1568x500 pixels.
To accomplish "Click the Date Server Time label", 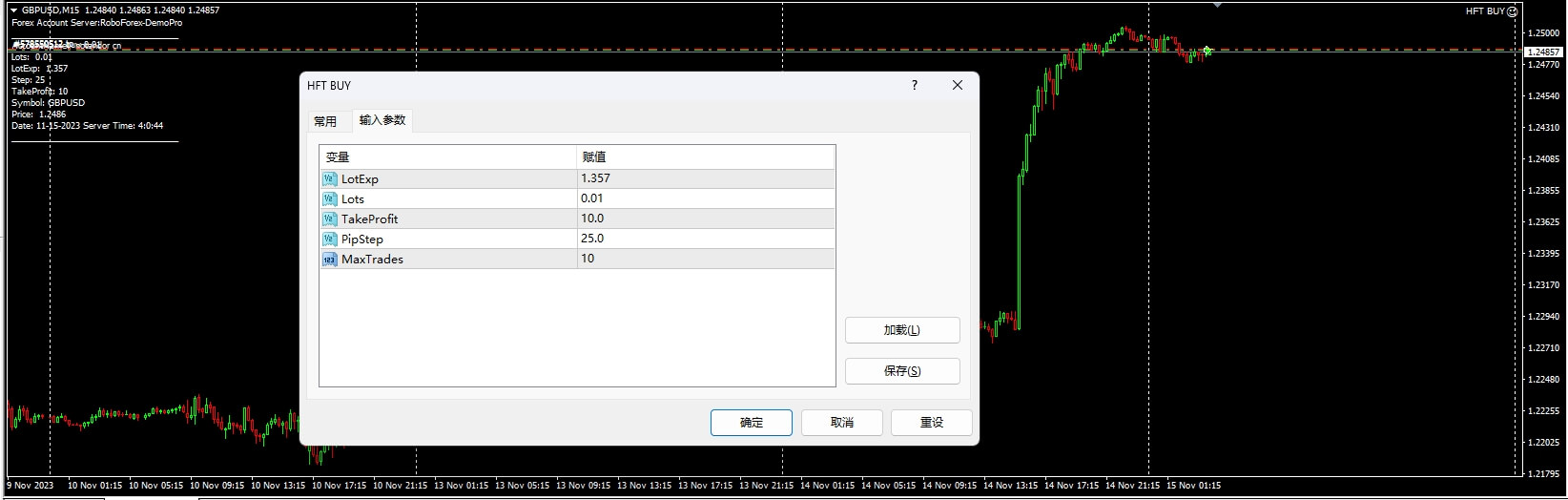I will coord(88,126).
